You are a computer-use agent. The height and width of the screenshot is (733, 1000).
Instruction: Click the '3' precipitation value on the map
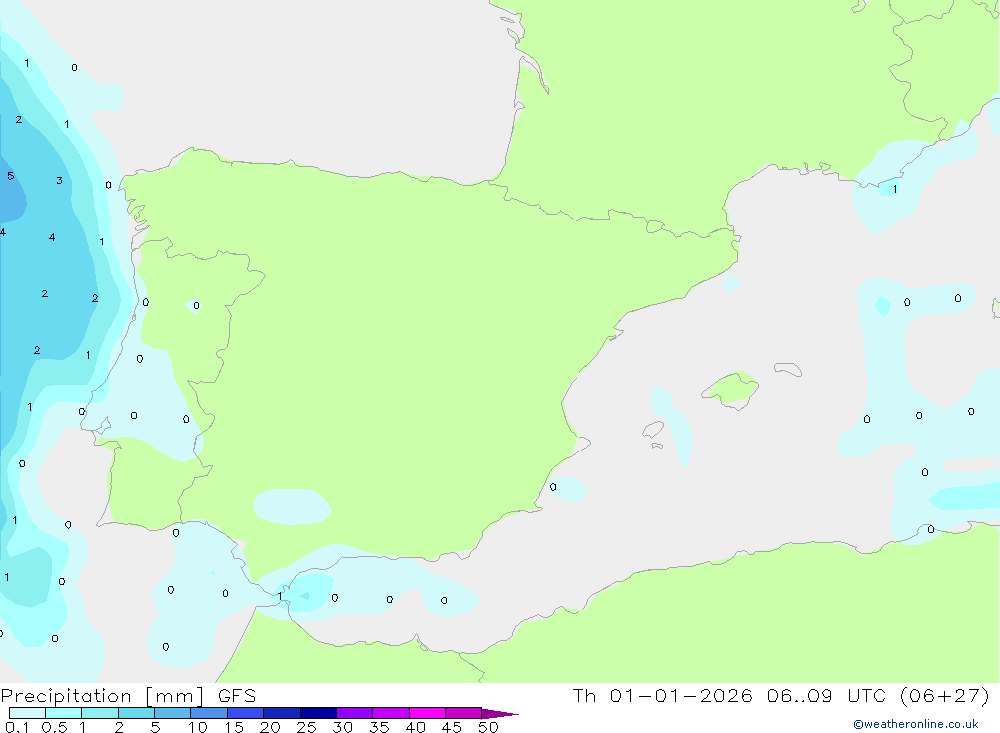coord(59,181)
